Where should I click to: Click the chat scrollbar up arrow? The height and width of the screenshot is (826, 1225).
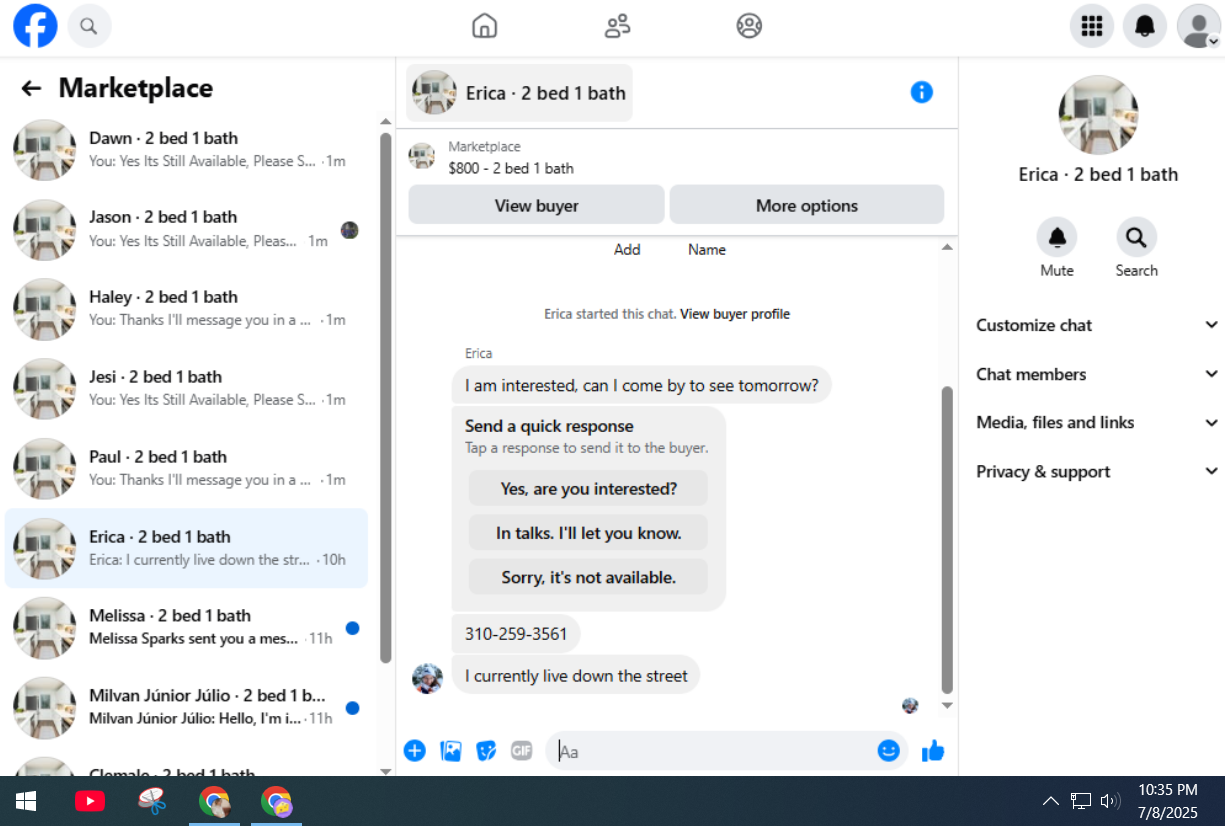pyautogui.click(x=947, y=246)
